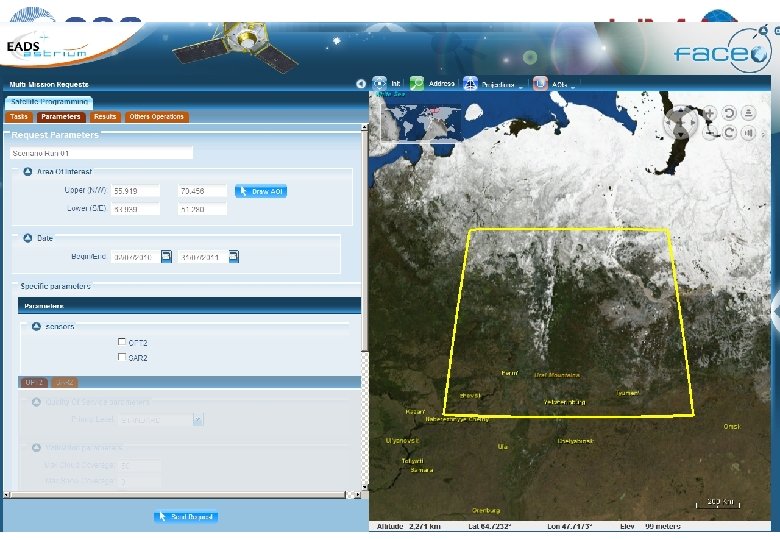Click the scroll-up arrow of parameters panel
The image size is (780, 540).
365,127
